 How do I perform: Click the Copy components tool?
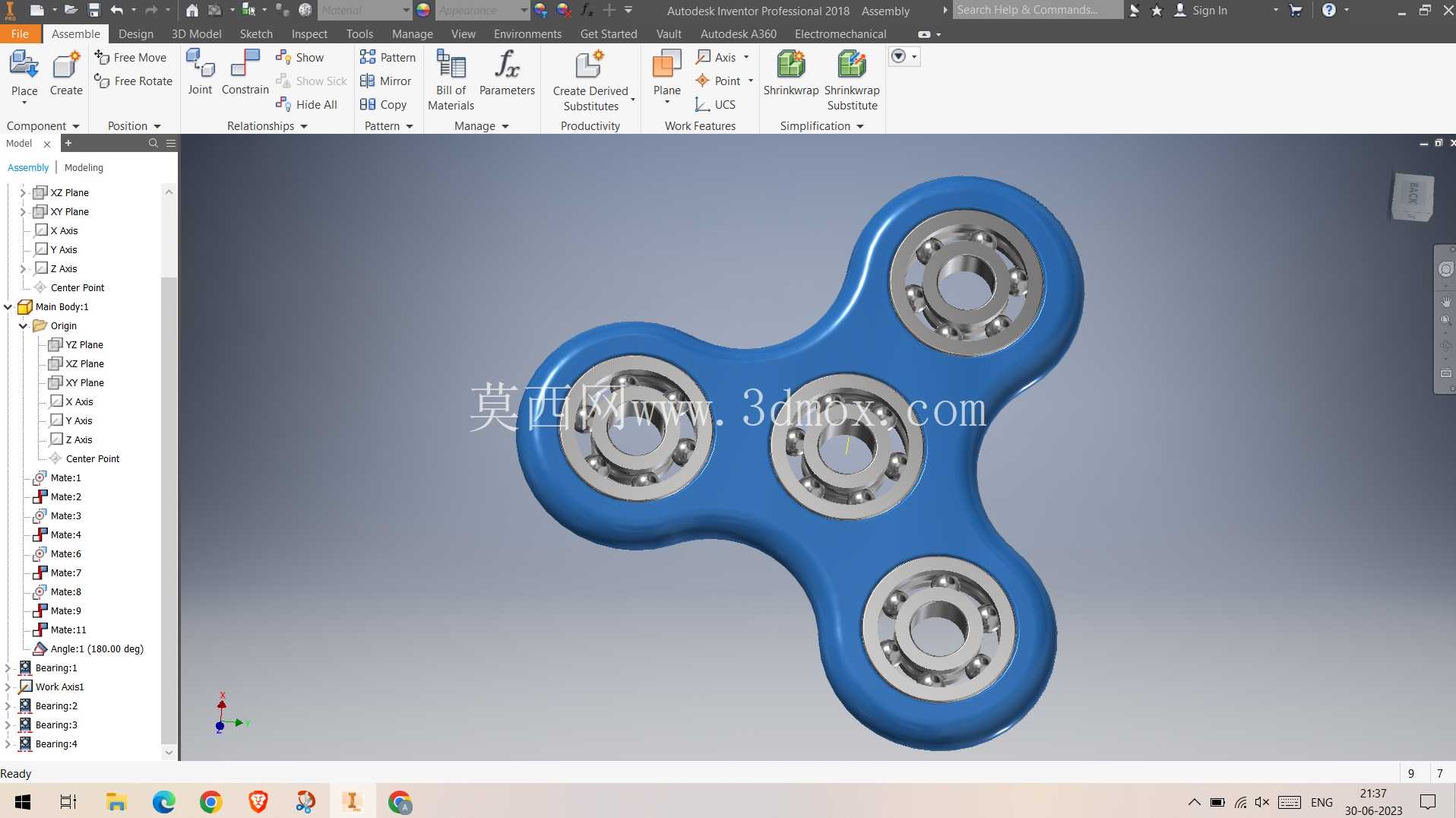383,104
